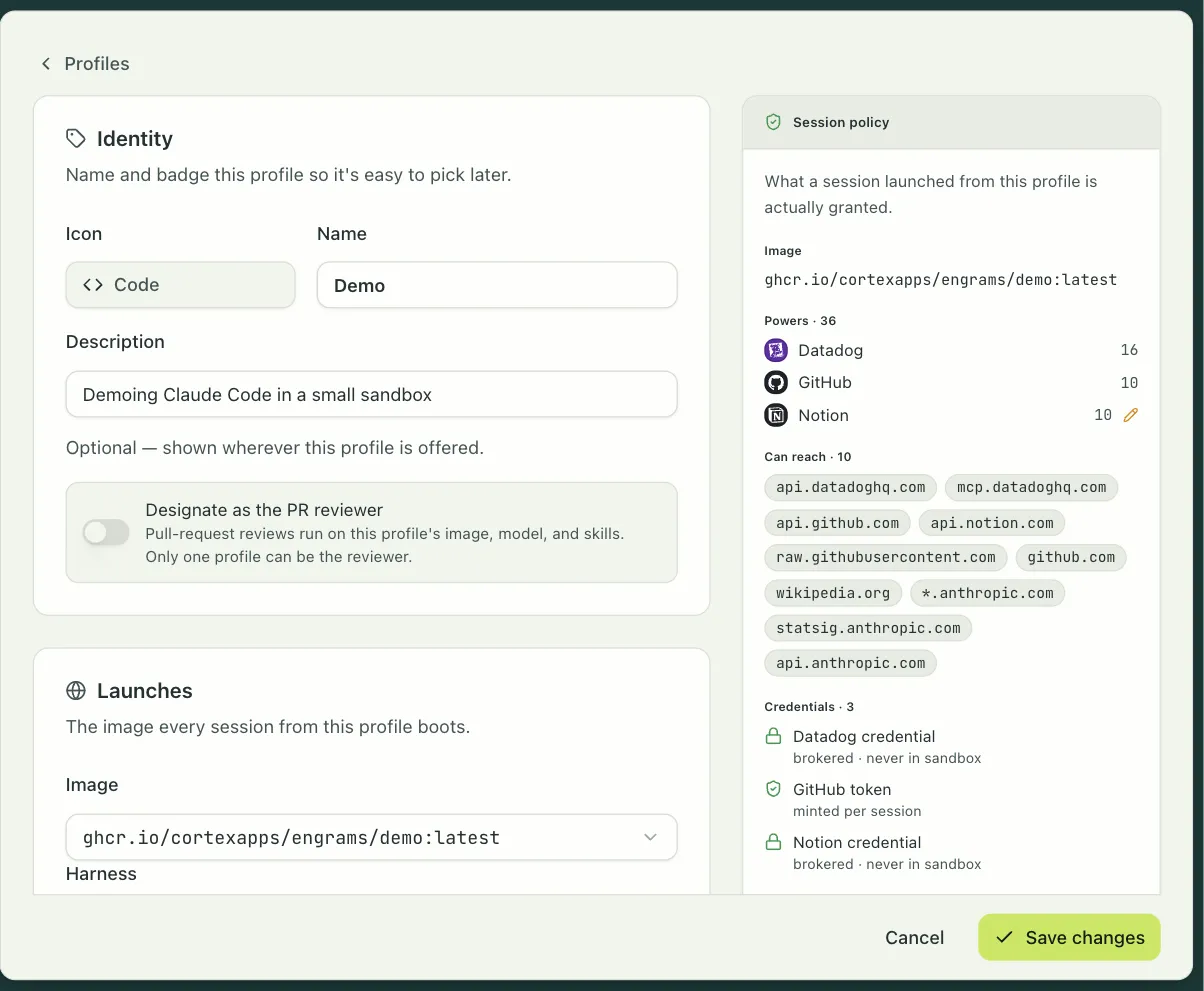Click the Notion logo icon
The image size is (1204, 991).
pyautogui.click(x=776, y=415)
